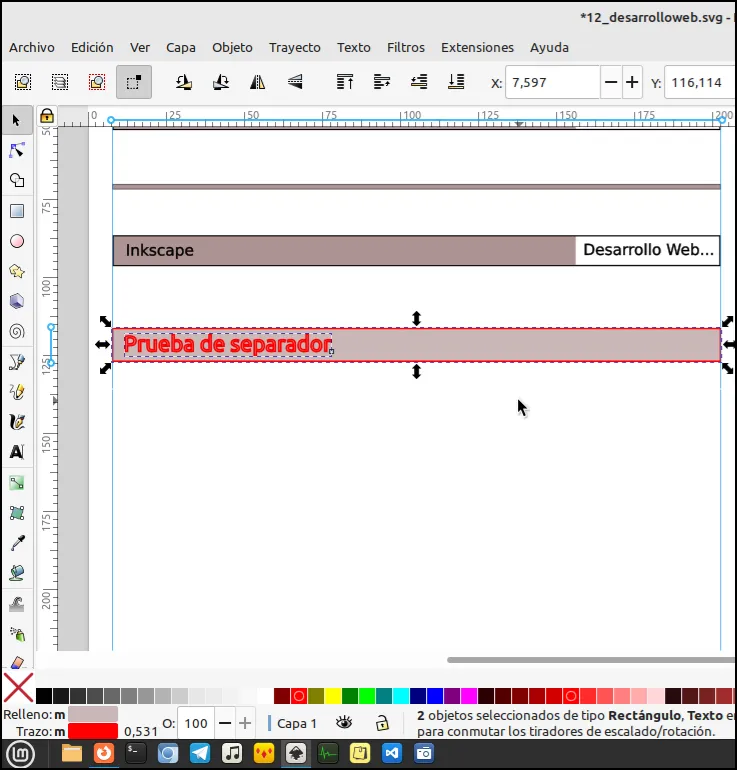
Task: Select the Tweak tool
Action: pyautogui.click(x=17, y=605)
